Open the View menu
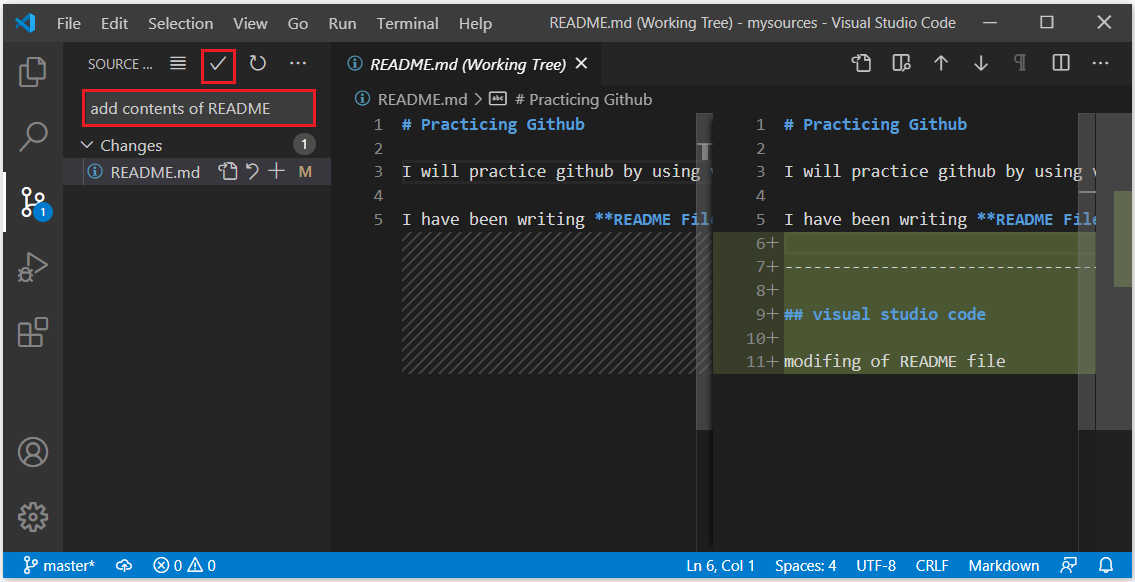Image resolution: width=1135 pixels, height=582 pixels. click(250, 23)
